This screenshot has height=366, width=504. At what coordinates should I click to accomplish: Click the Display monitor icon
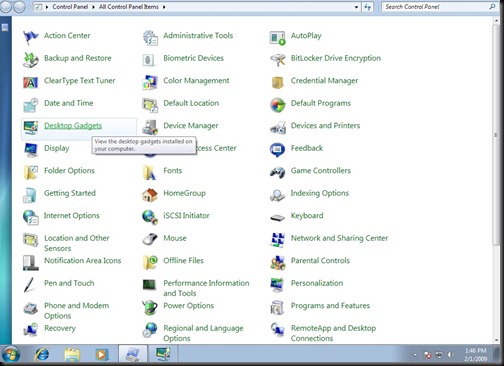pyautogui.click(x=31, y=150)
